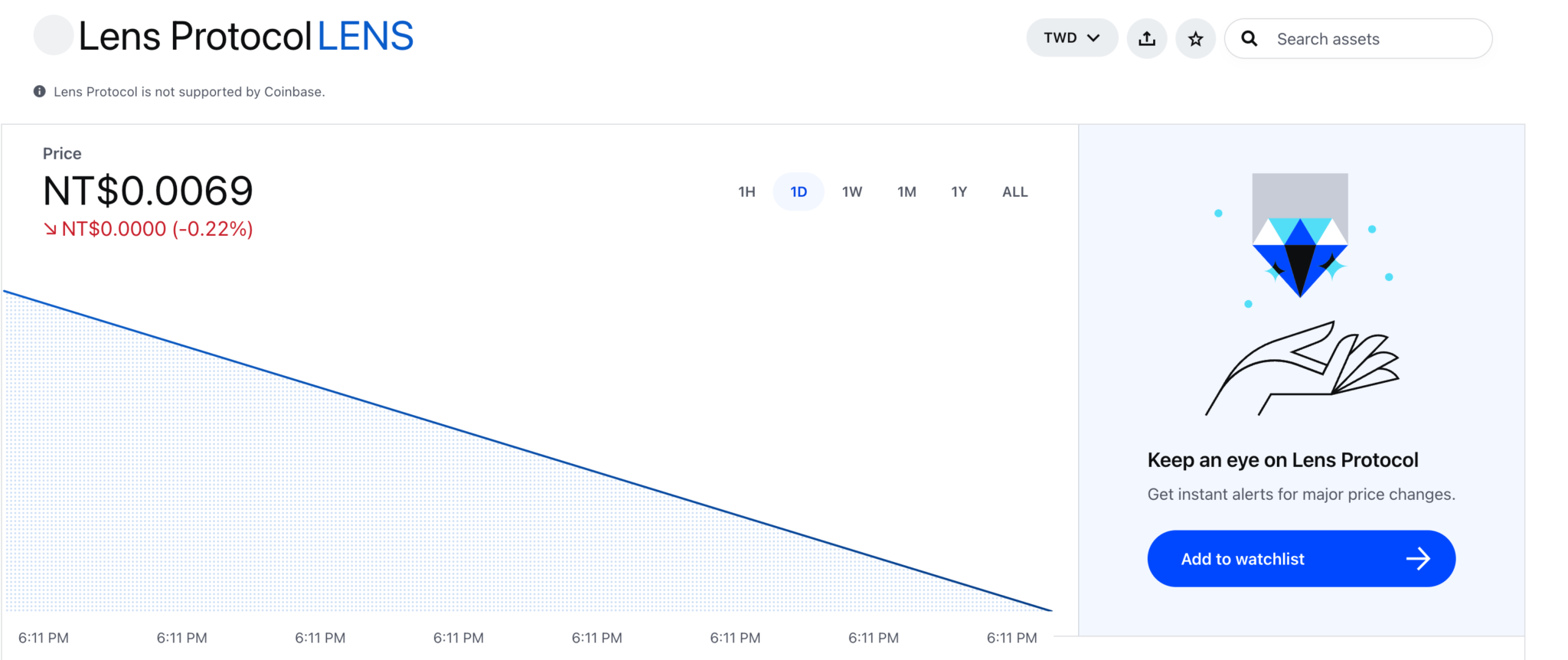Viewport: 1568px width, 660px height.
Task: Click the search magnifier icon
Action: 1249,38
